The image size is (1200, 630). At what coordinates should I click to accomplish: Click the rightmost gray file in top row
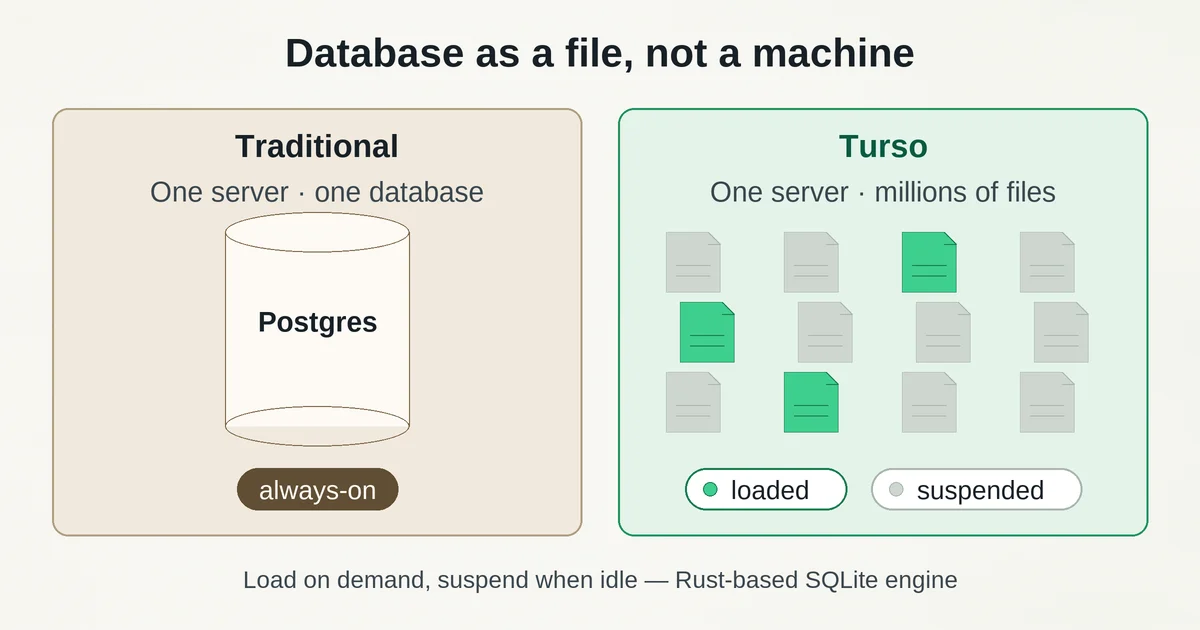1047,262
